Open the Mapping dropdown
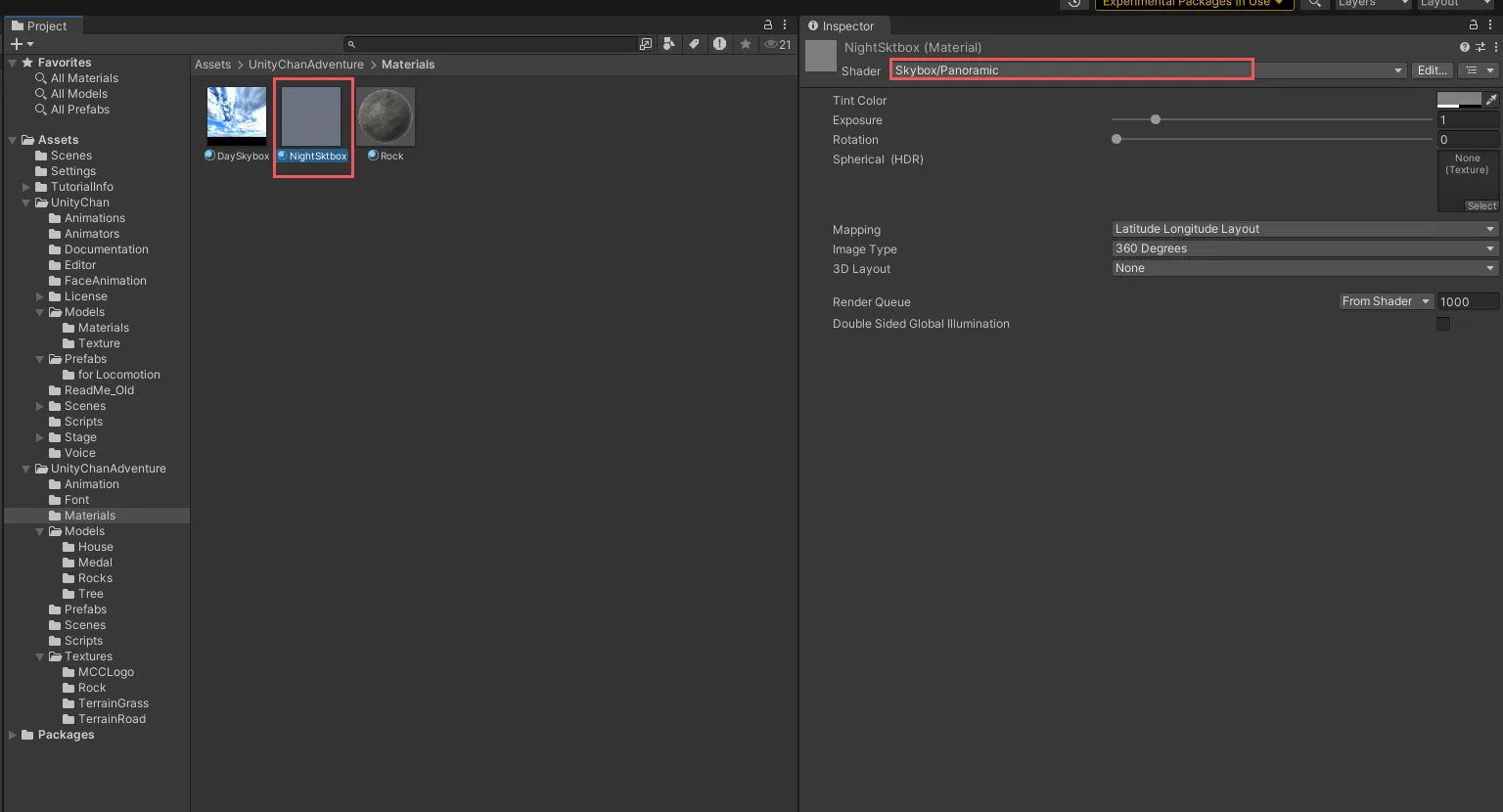Screen dimensions: 1503x812 pos(1304,229)
